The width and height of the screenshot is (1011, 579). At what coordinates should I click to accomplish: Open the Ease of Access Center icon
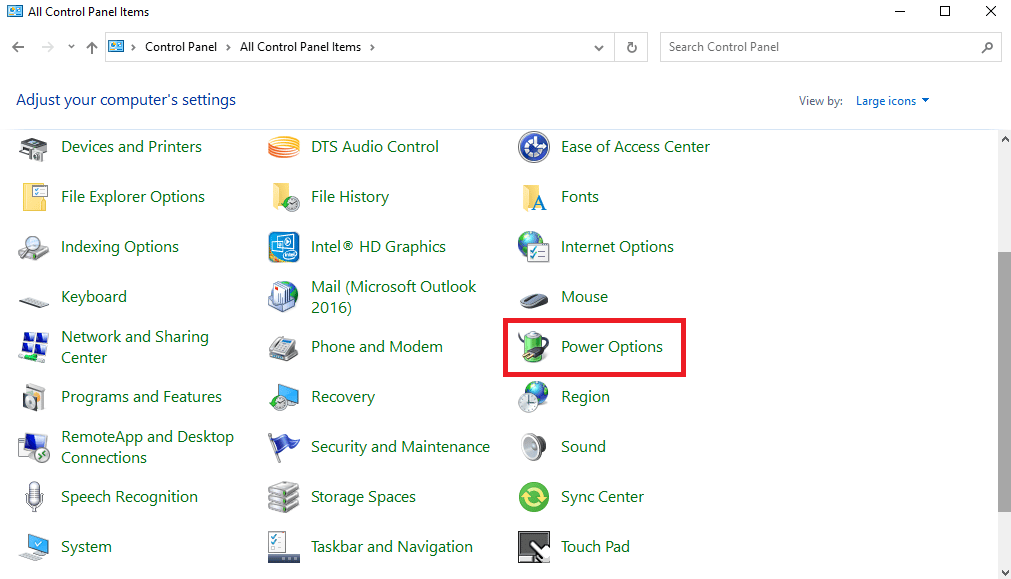click(x=534, y=147)
